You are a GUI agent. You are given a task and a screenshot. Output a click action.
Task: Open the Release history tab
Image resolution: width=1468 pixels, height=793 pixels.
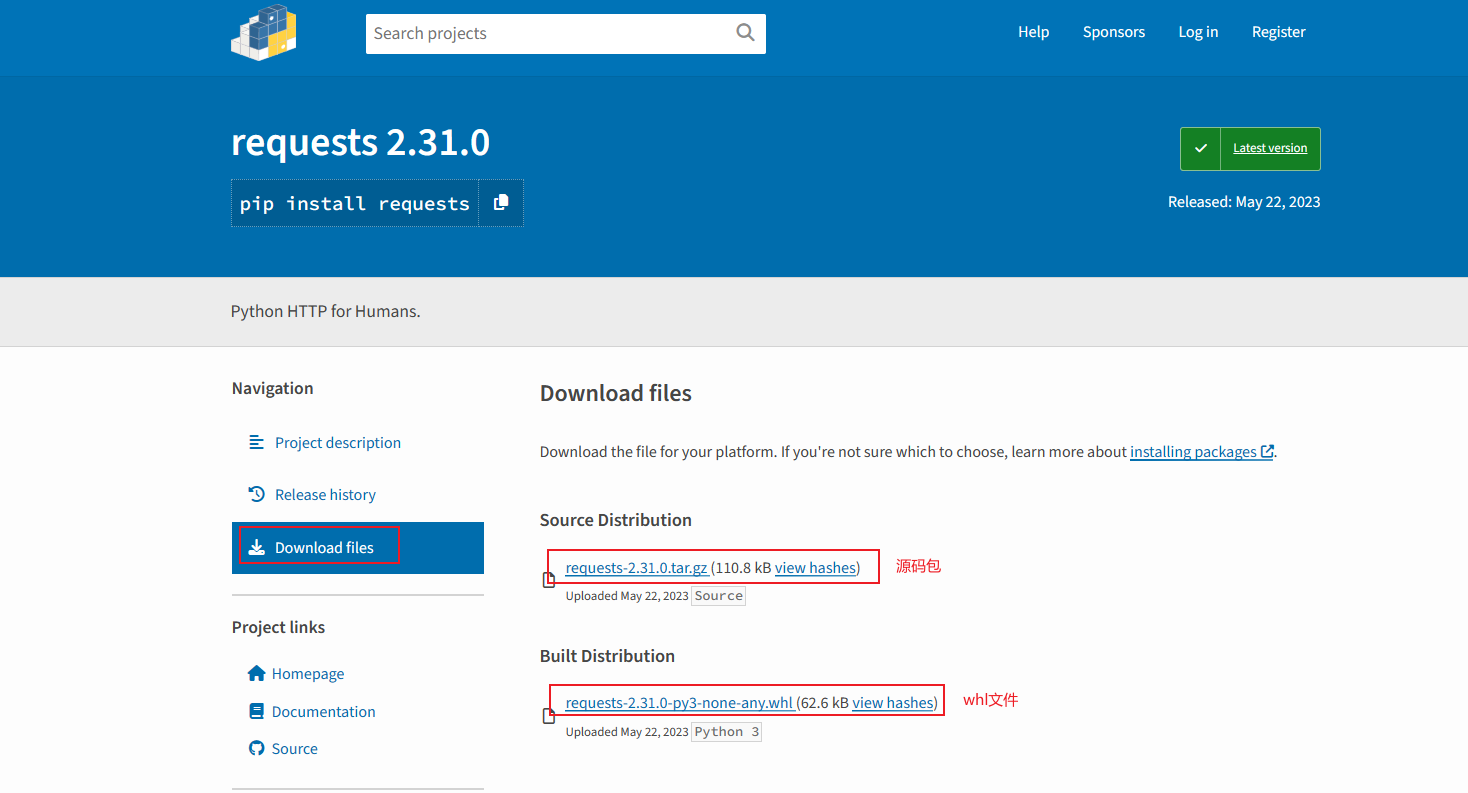click(358, 495)
